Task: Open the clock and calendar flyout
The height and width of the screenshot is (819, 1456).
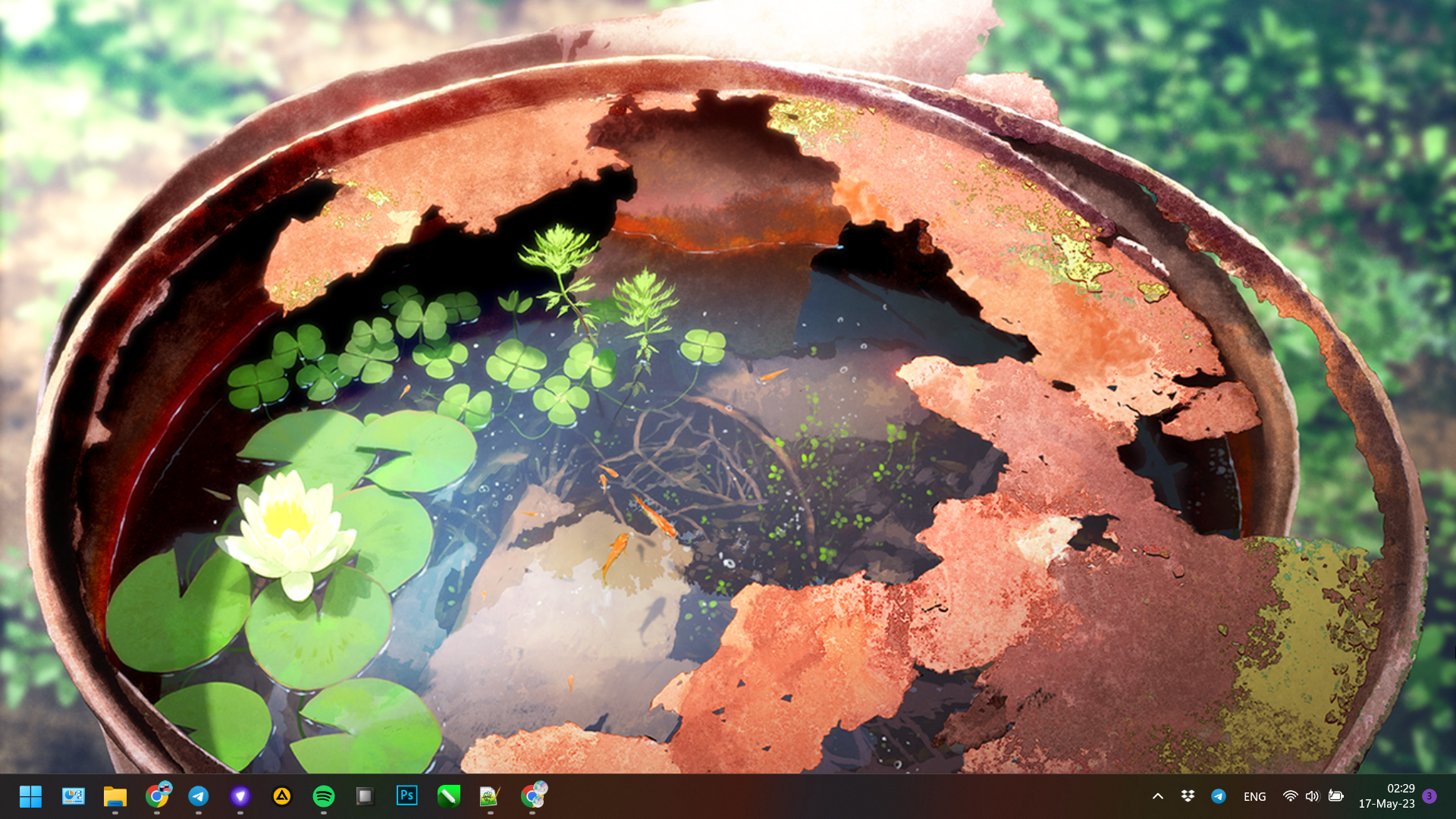Action: click(x=1387, y=796)
